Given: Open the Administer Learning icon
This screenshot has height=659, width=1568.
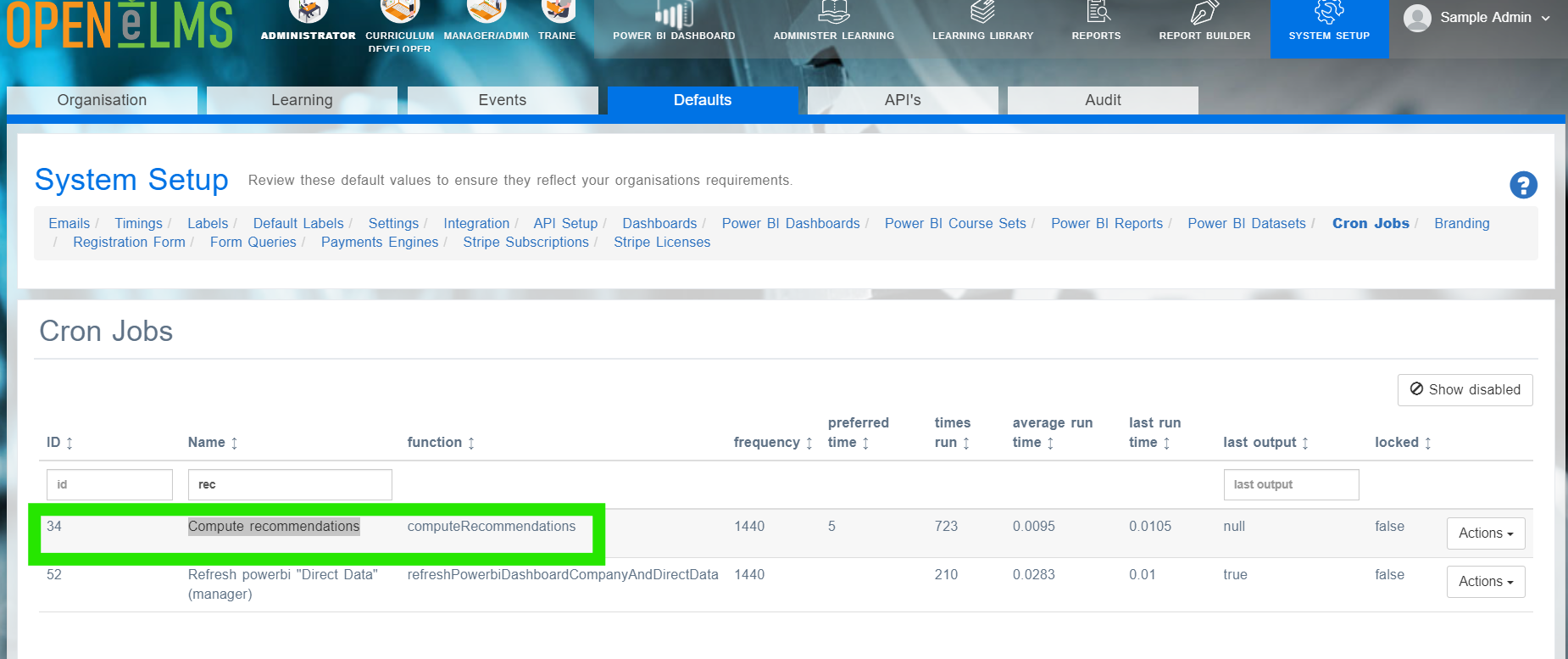Looking at the screenshot, I should [x=834, y=12].
